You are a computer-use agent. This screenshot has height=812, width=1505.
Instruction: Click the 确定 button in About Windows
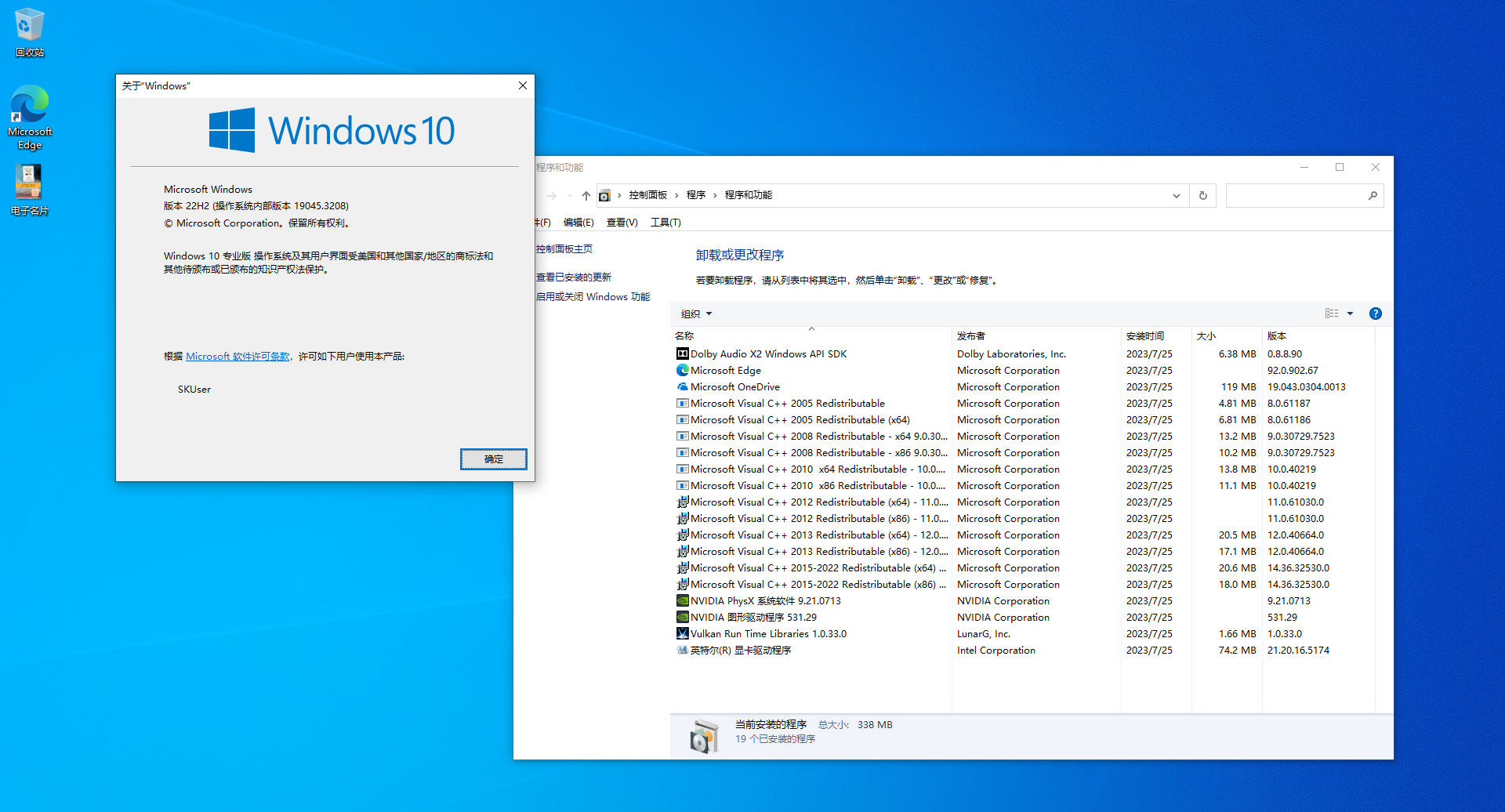[494, 459]
